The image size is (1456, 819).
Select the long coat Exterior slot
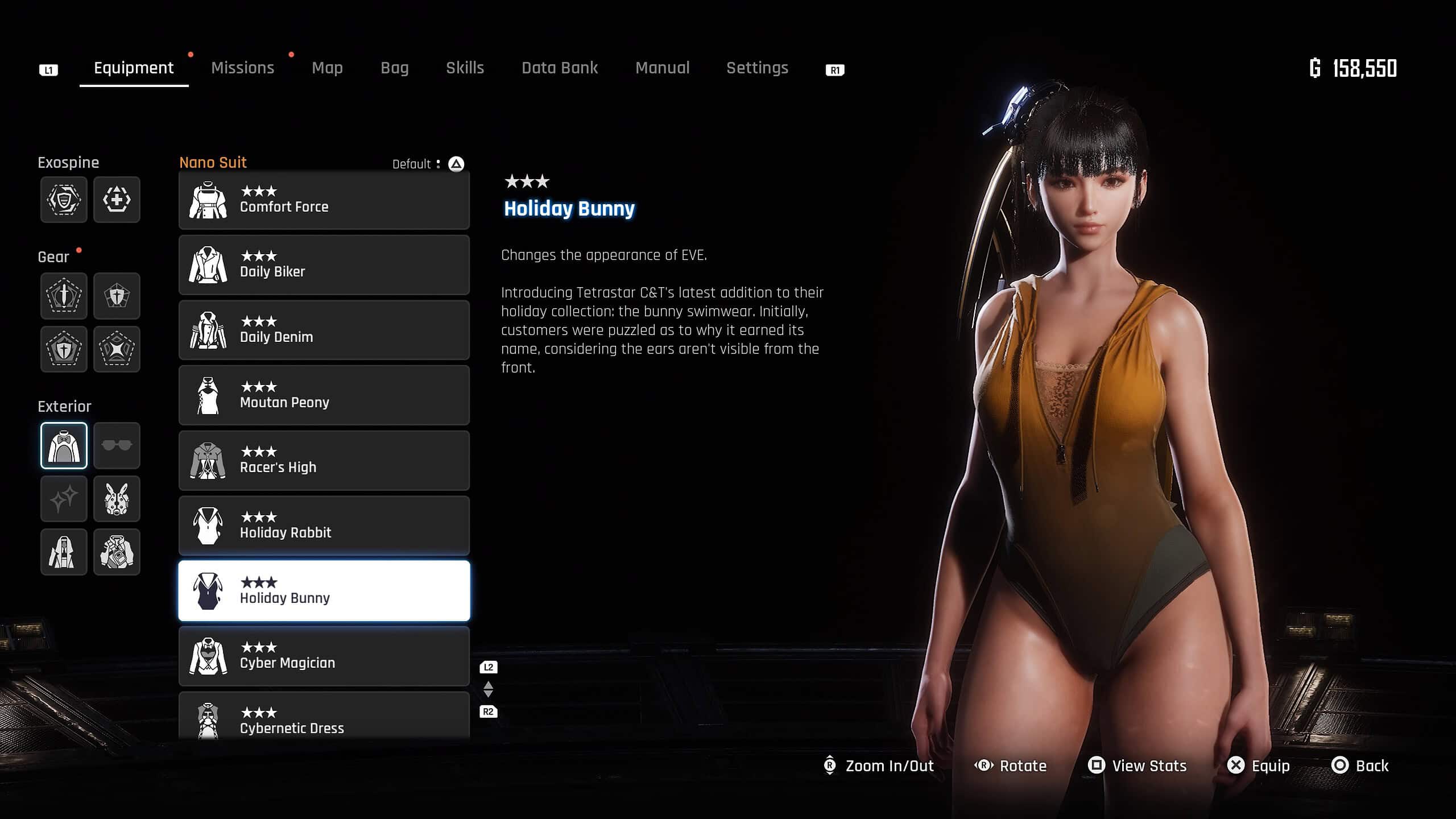(64, 552)
